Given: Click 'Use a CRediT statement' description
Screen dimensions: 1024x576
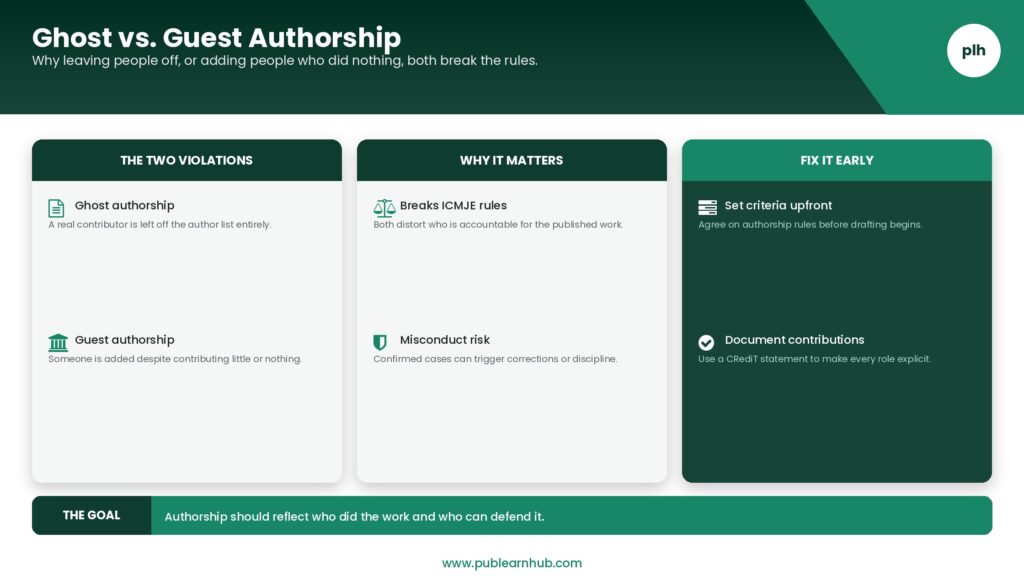Looking at the screenshot, I should pyautogui.click(x=814, y=359).
